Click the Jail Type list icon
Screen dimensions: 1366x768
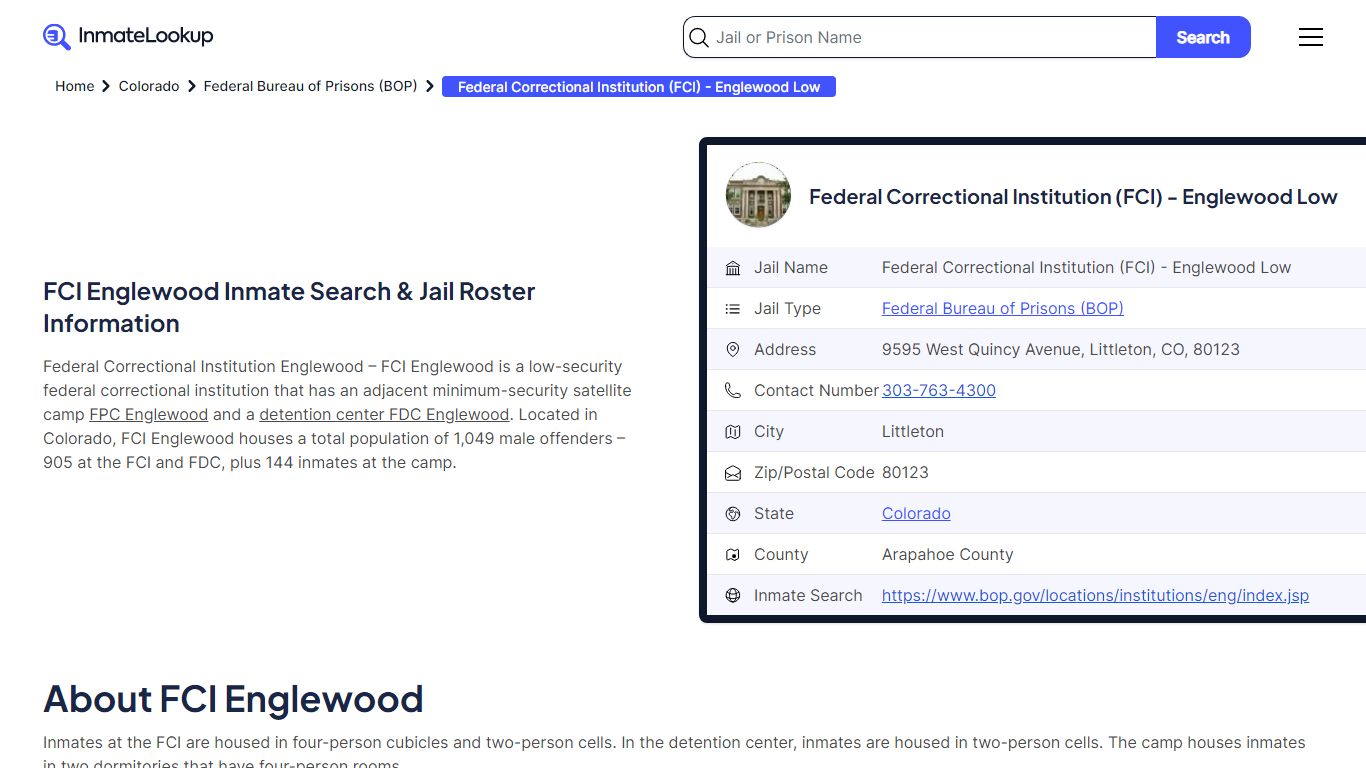click(733, 309)
